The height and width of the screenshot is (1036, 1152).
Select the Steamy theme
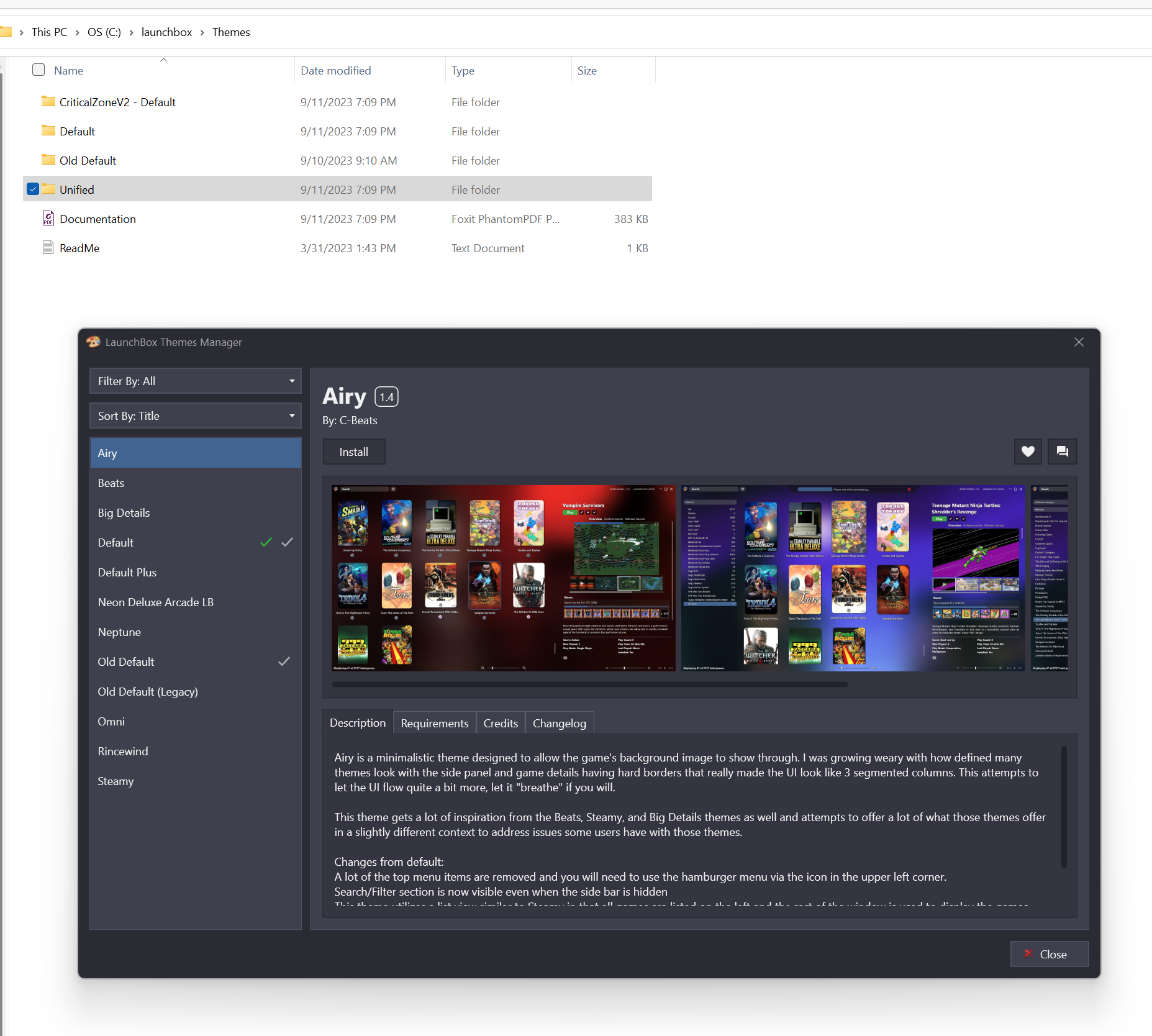[x=196, y=781]
